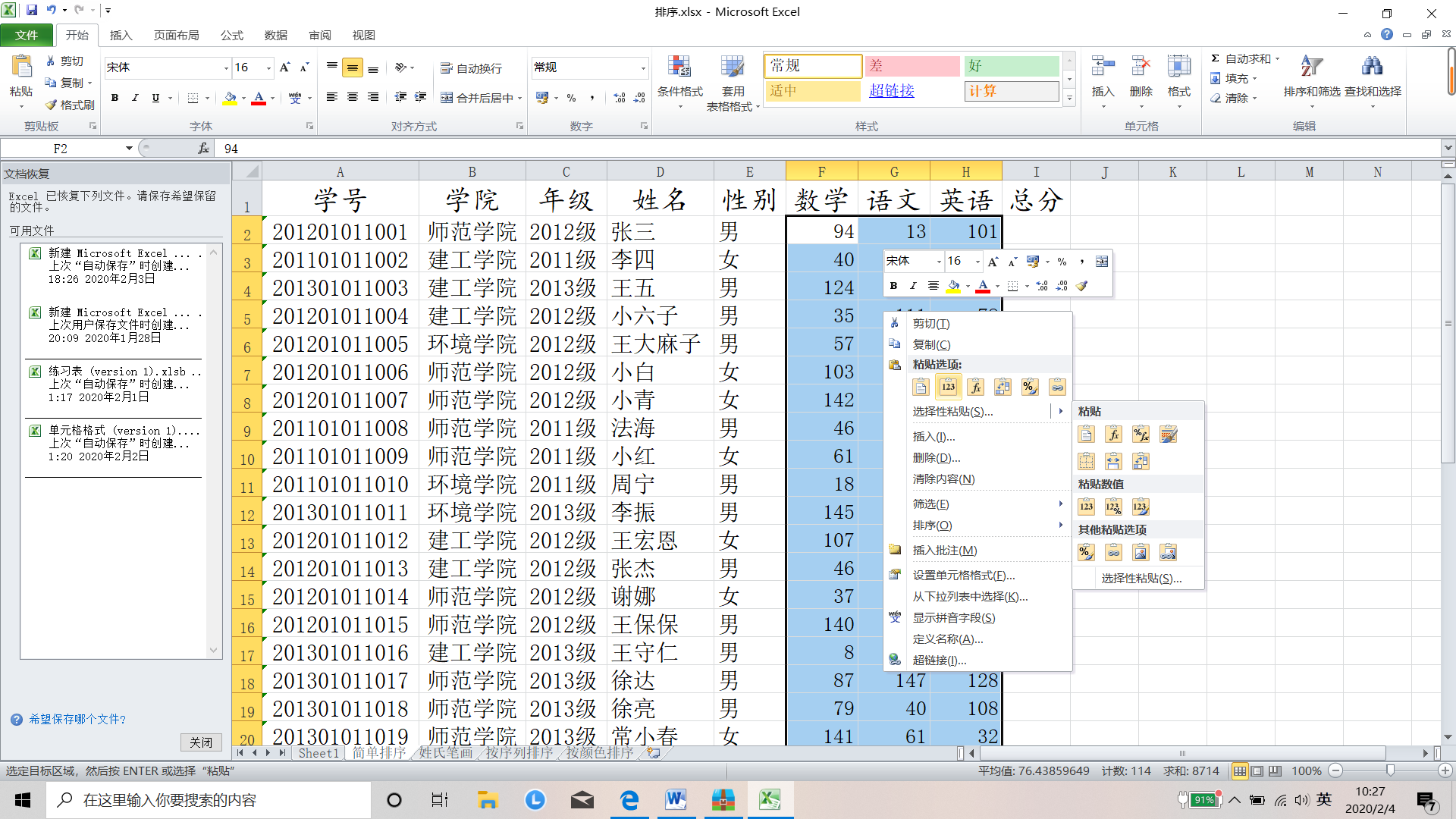Expand the 排序(O) submenu in context menu
This screenshot has height=819, width=1456.
click(978, 526)
